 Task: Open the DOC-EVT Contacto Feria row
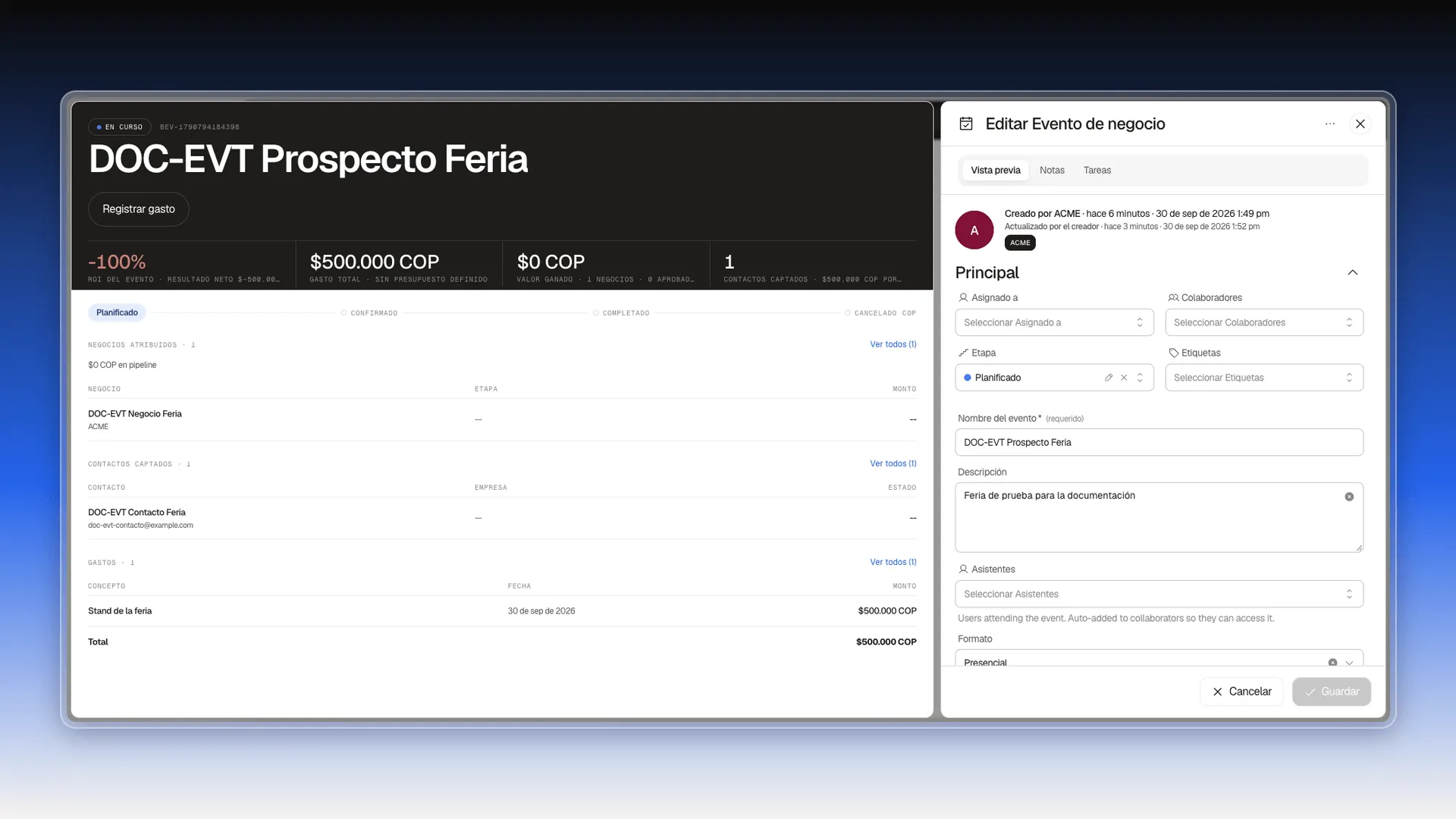pos(502,518)
